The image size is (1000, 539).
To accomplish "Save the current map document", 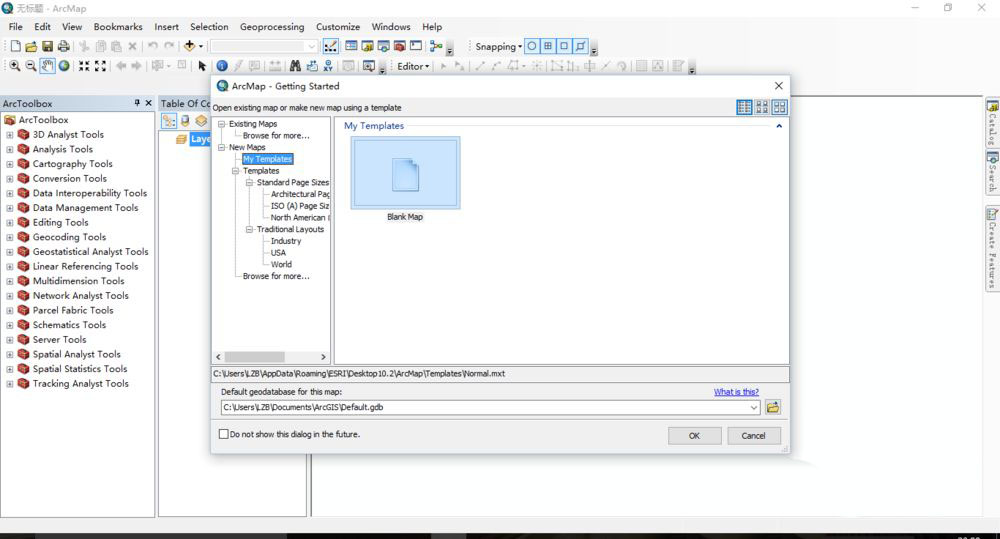I will click(47, 46).
